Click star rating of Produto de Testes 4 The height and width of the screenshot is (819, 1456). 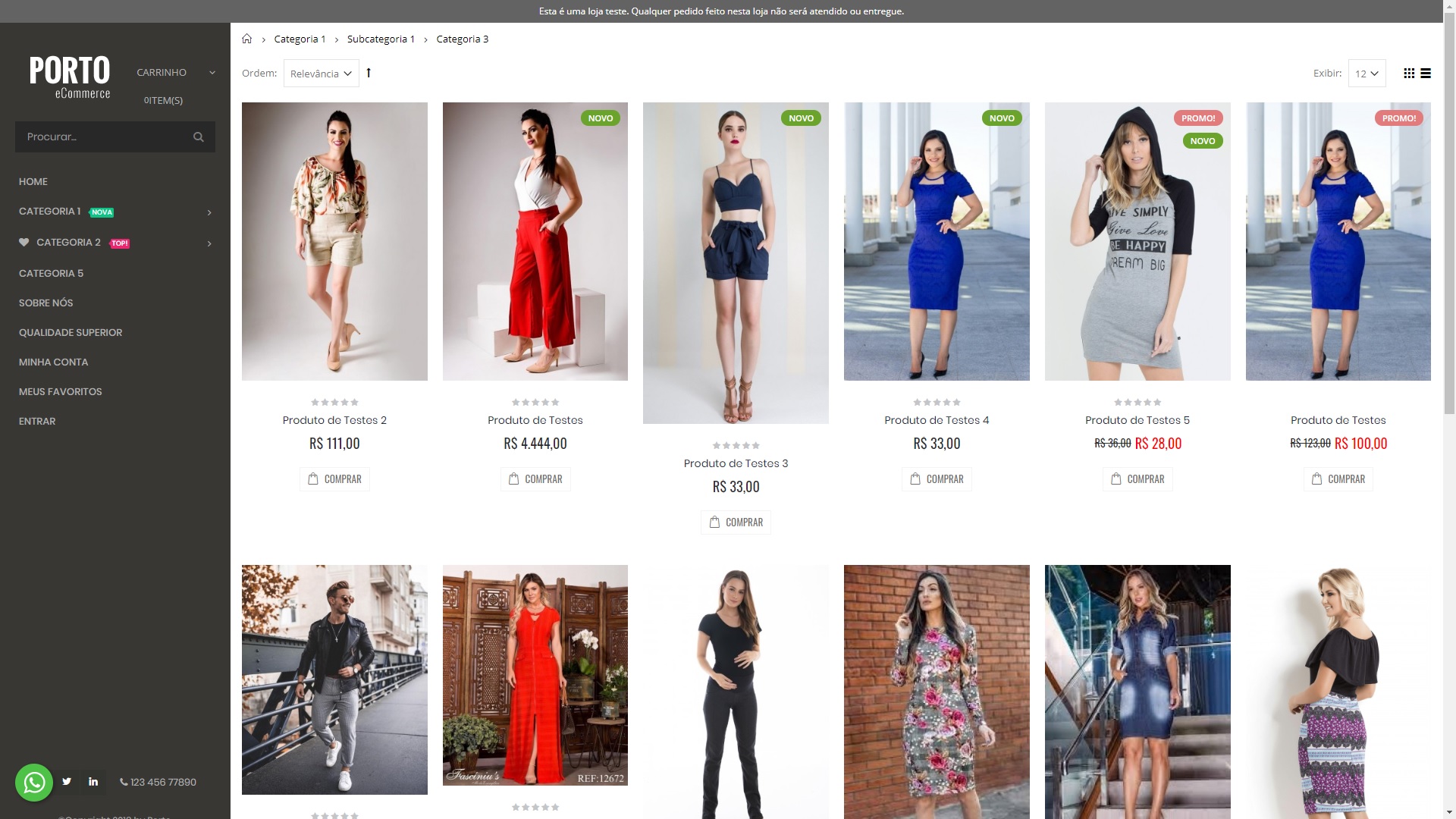tap(937, 402)
